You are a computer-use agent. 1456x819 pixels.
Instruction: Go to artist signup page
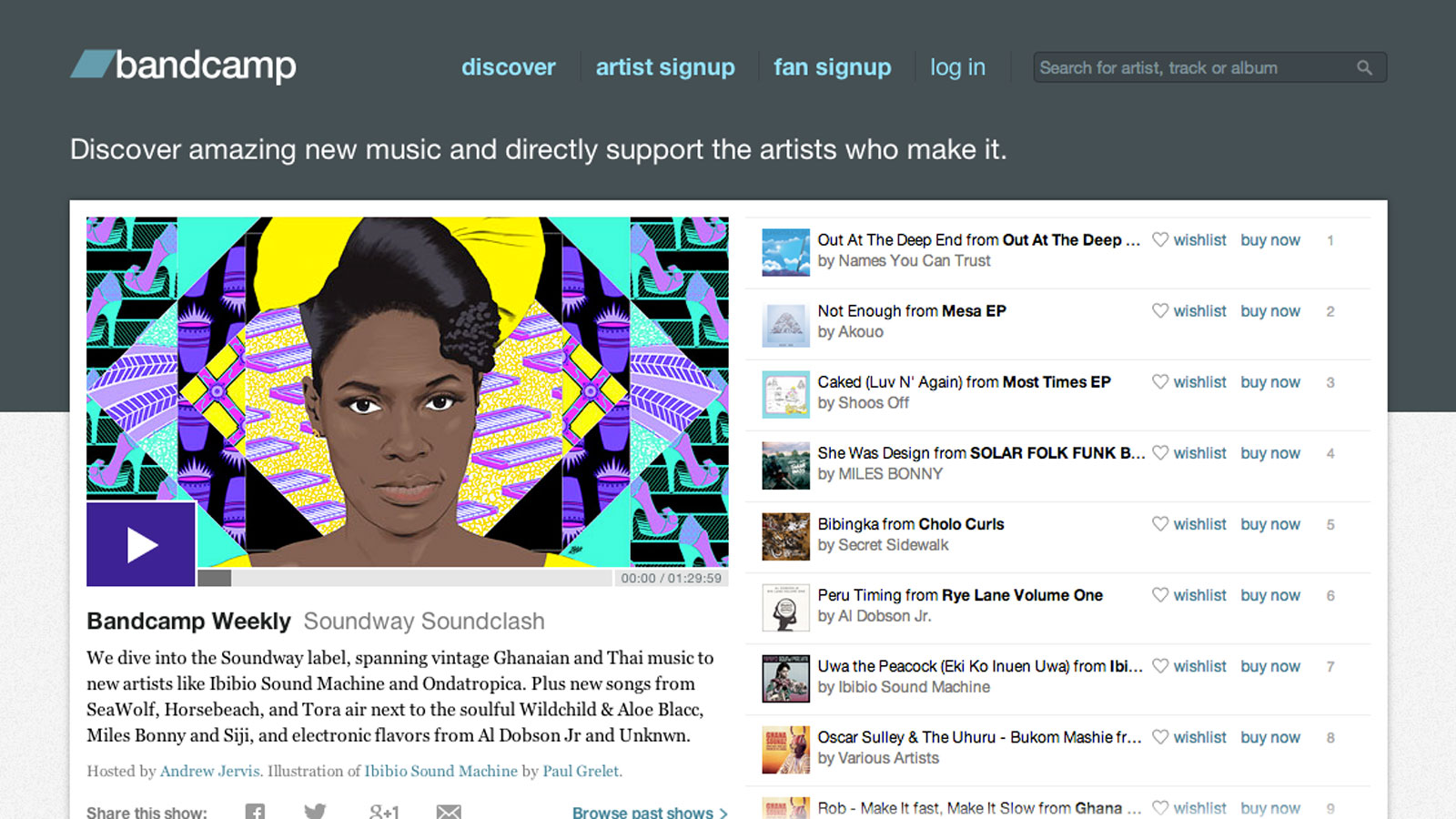pos(665,67)
